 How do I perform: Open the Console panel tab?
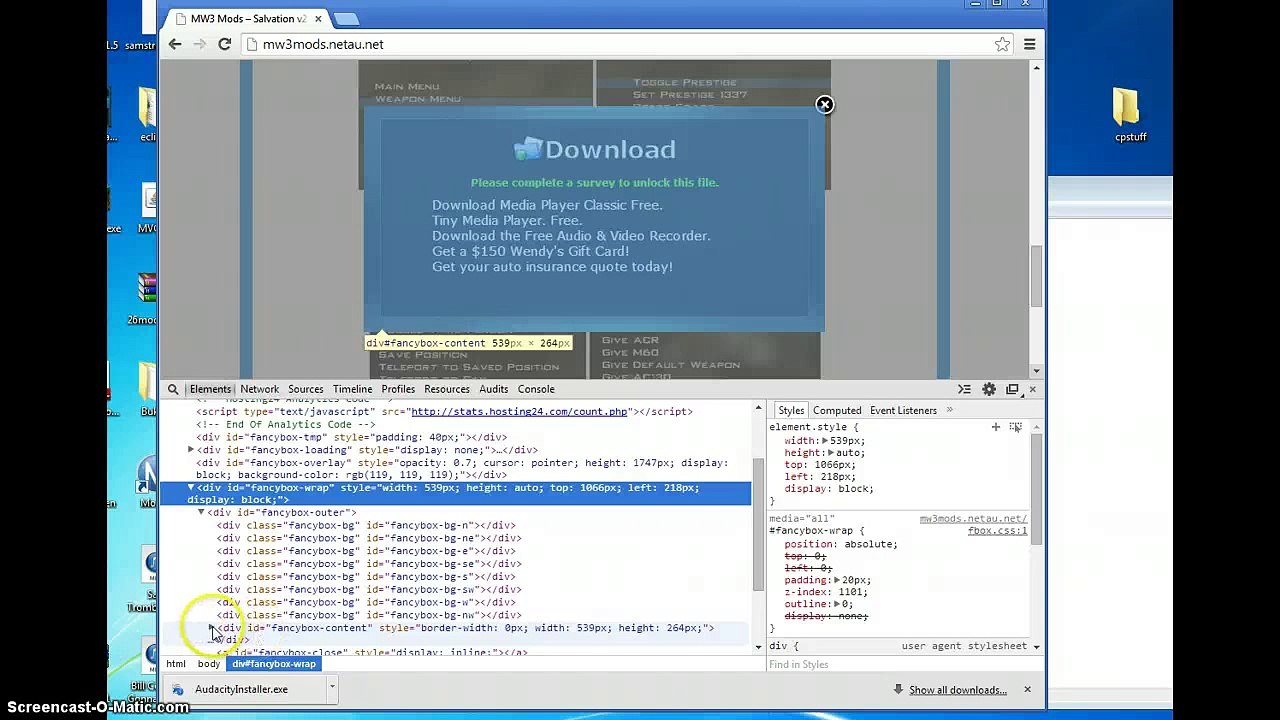(536, 389)
